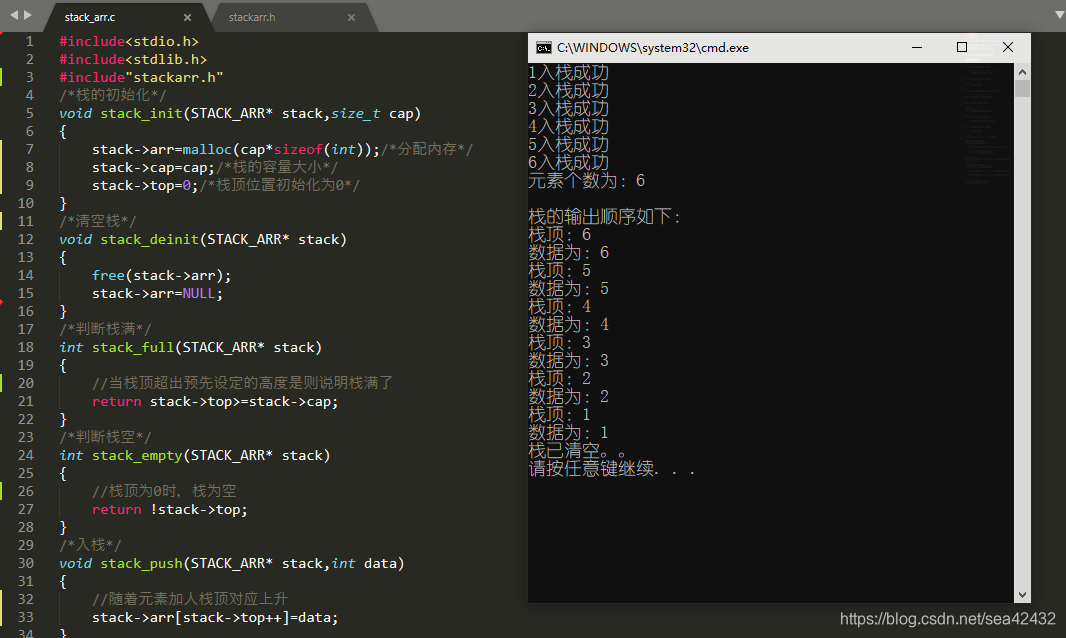Click cmd output line 6入栈成功
This screenshot has height=638, width=1066.
(x=568, y=163)
